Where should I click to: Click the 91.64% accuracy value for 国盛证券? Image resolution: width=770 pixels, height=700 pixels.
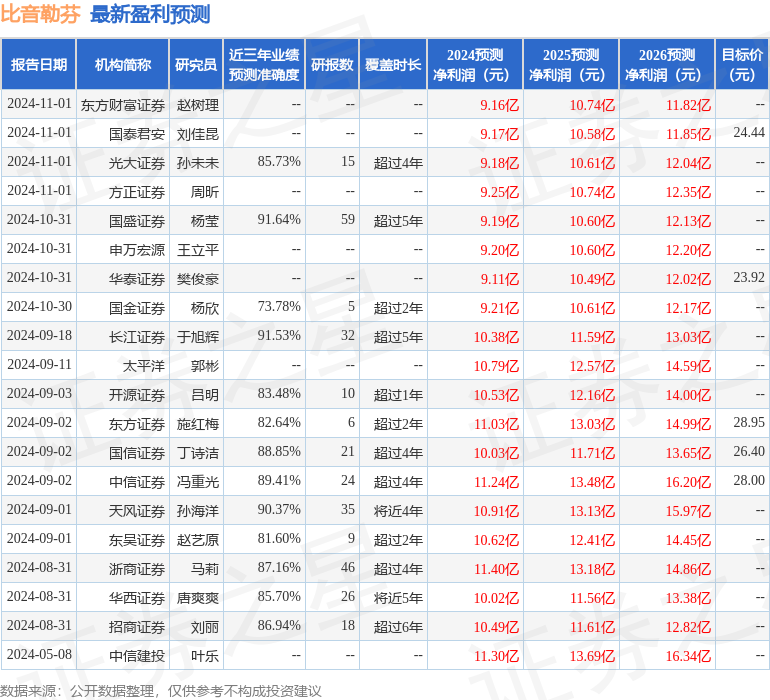pyautogui.click(x=279, y=220)
